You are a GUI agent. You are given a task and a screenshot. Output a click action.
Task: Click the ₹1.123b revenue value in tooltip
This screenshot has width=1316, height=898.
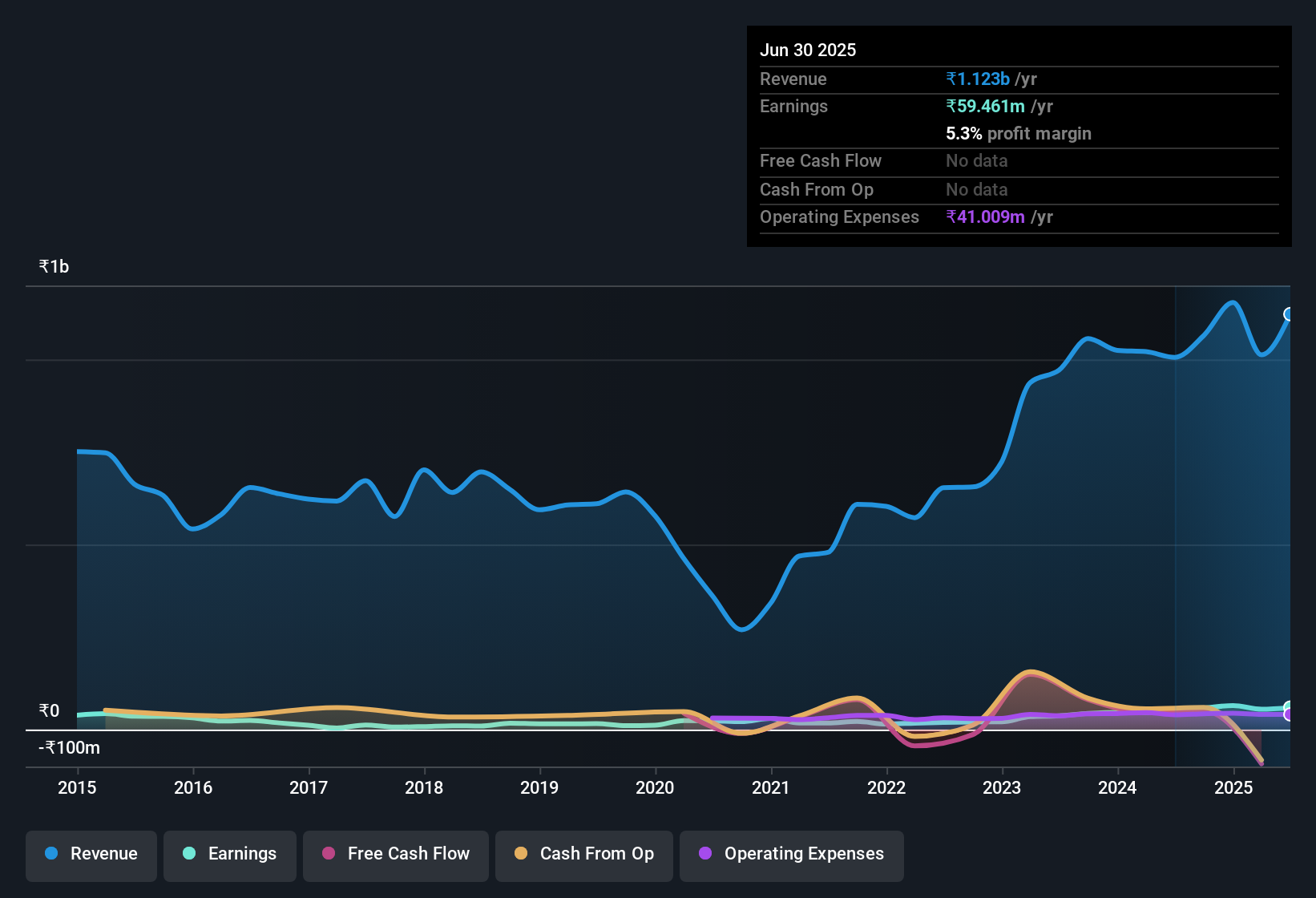click(978, 79)
